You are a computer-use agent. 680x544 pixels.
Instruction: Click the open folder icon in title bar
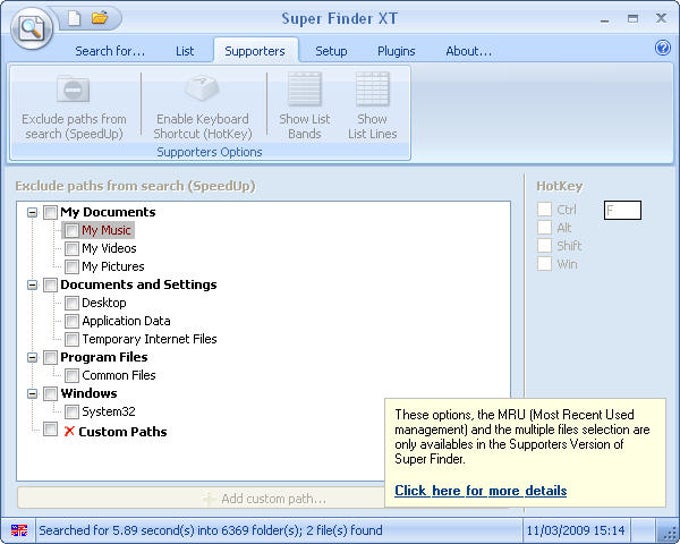coord(100,18)
